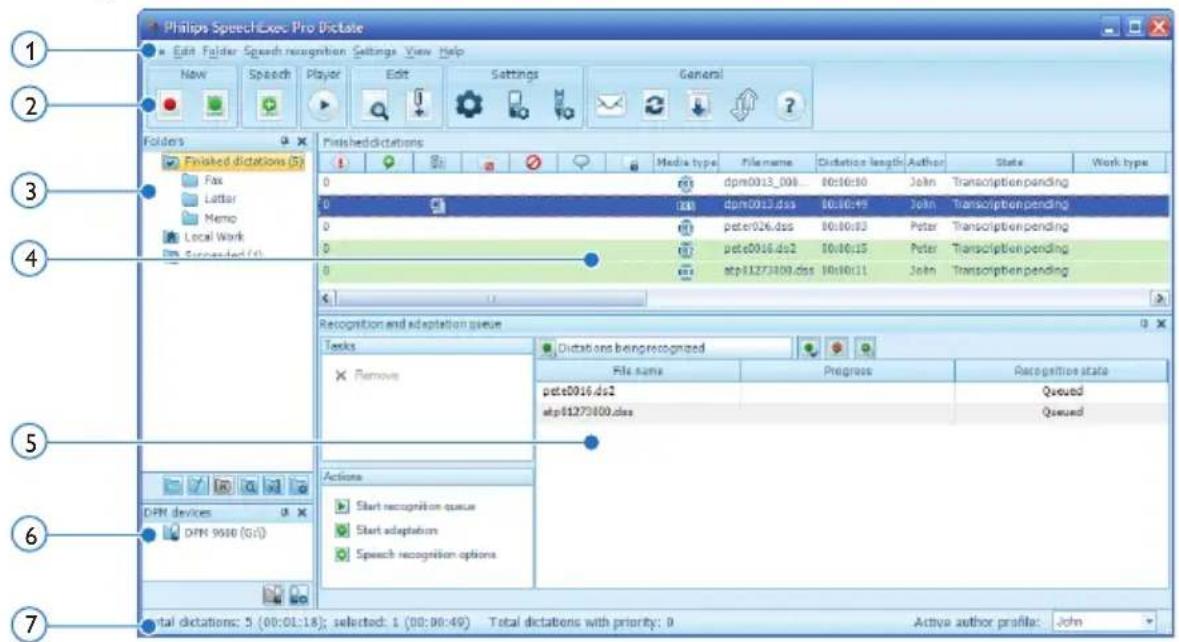Click first folder icon in Folders panel toolbar
This screenshot has width=1179, height=642.
coord(172,486)
